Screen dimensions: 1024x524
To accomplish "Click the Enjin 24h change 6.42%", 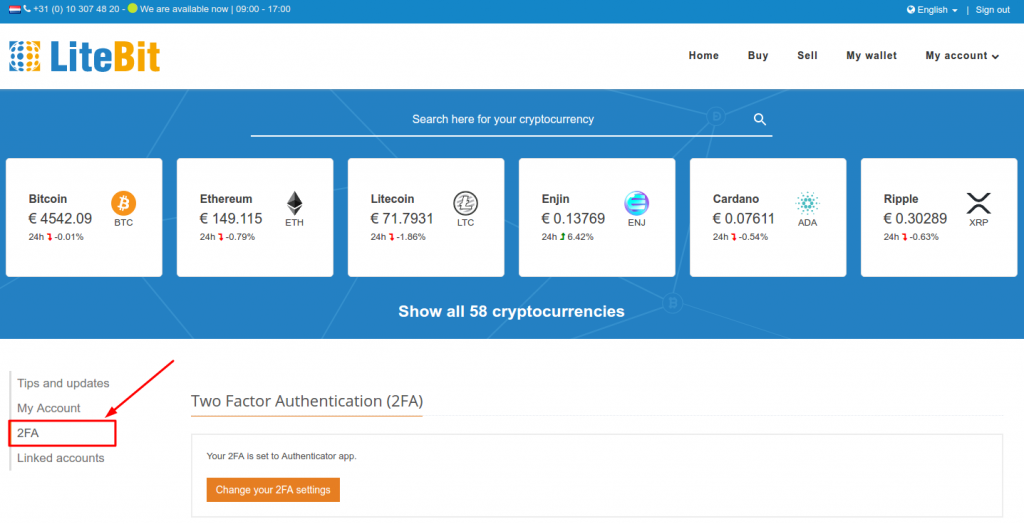I will click(581, 237).
